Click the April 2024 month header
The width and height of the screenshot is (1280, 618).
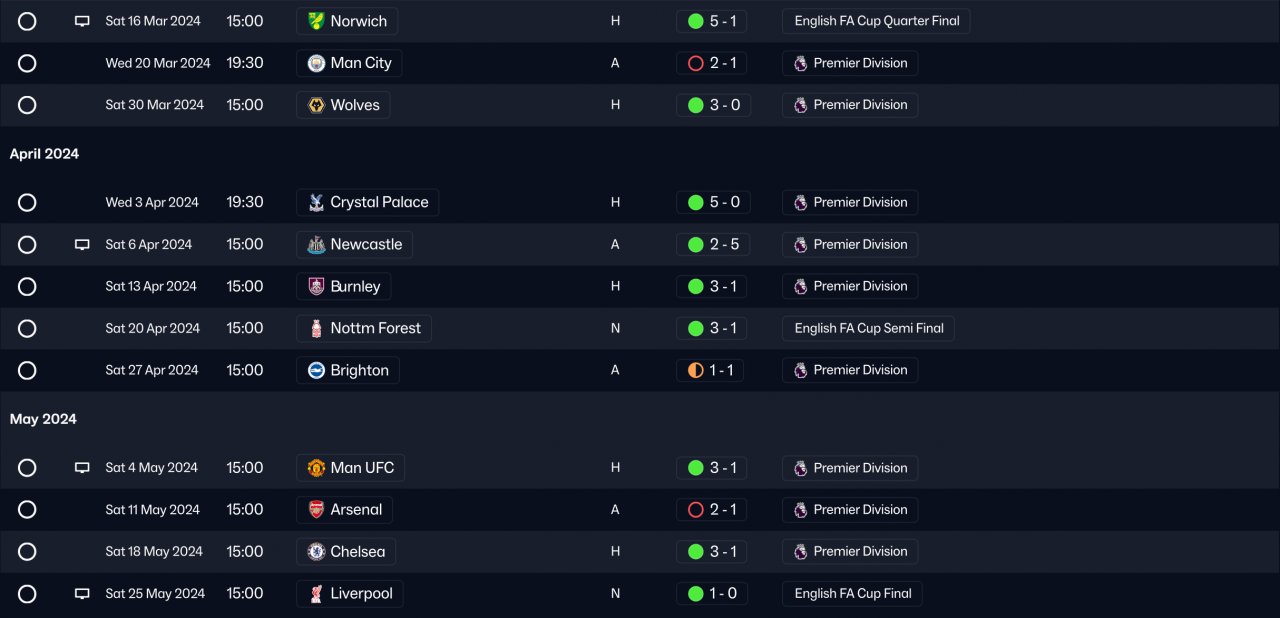44,154
